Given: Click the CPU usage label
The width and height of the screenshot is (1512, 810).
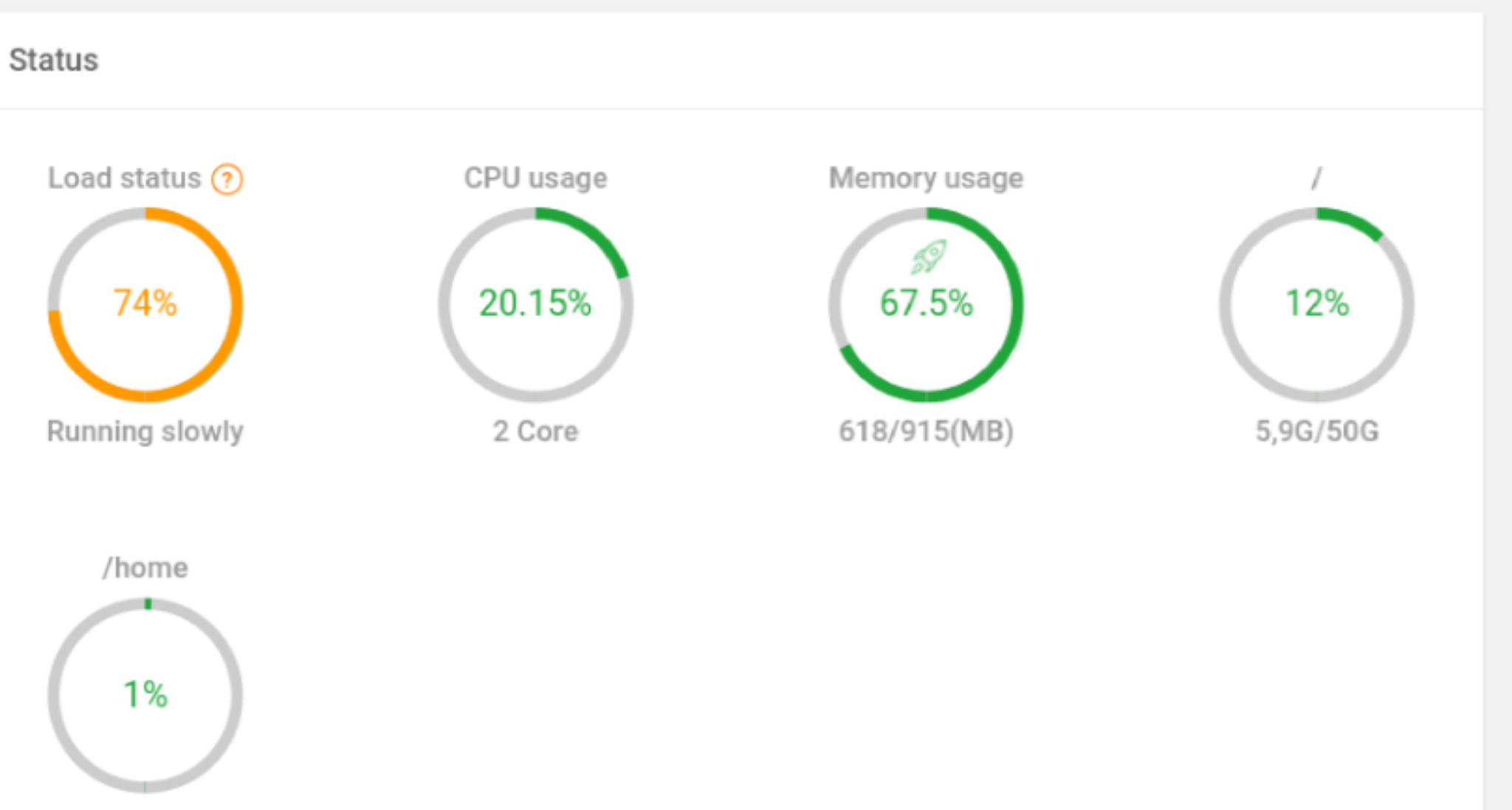Looking at the screenshot, I should (x=535, y=179).
